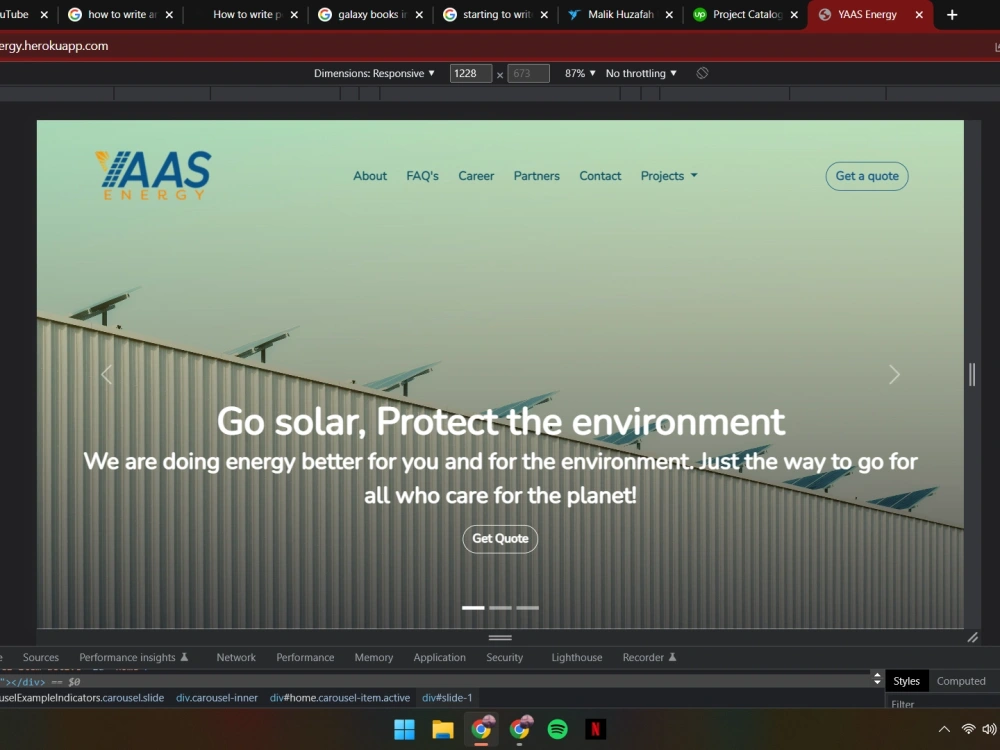
Task: Toggle the device rotation icon in DevTools toolbar
Action: (702, 72)
